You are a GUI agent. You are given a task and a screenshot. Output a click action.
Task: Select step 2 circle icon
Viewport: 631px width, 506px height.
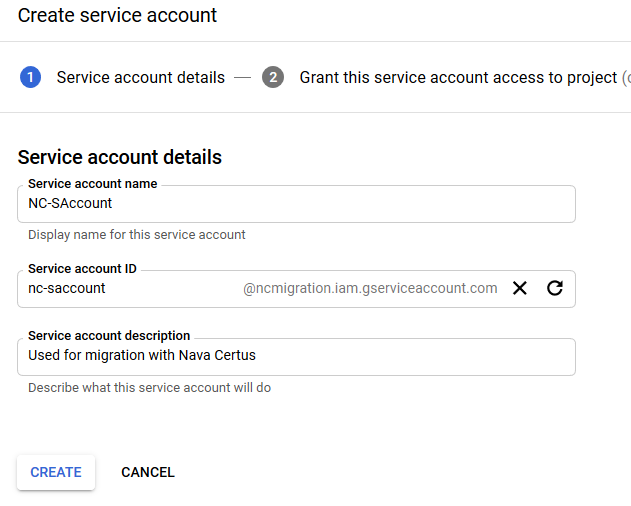273,77
